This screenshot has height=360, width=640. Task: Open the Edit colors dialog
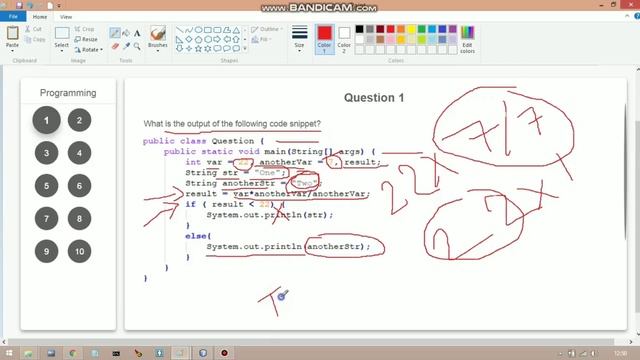tap(467, 39)
